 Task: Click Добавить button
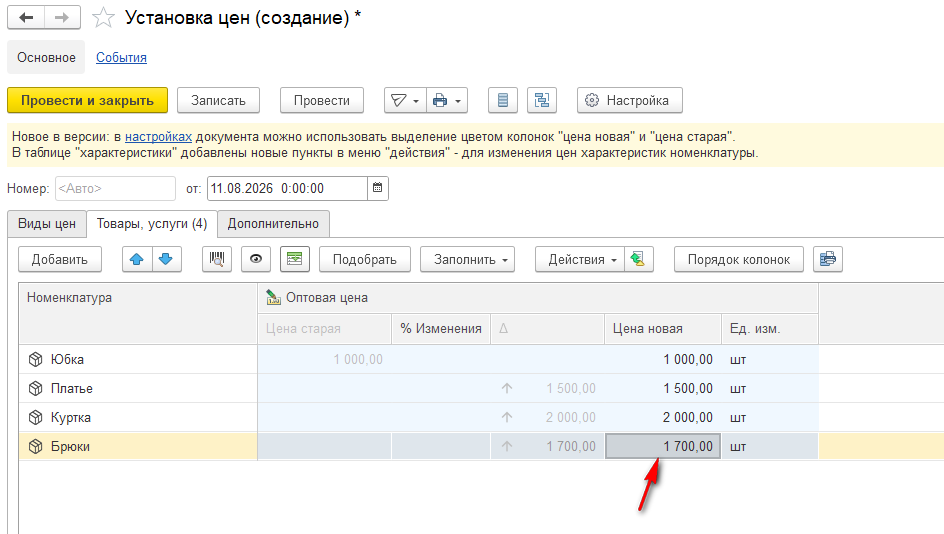tap(60, 259)
